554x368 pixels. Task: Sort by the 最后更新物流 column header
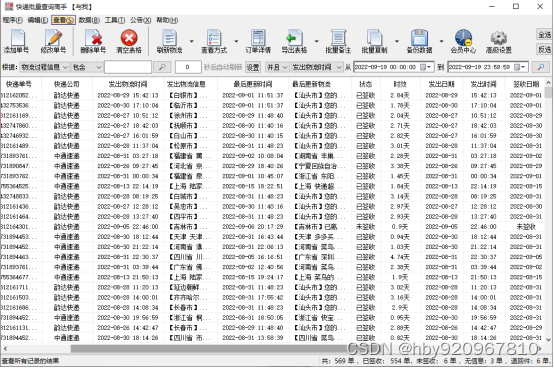pos(312,84)
